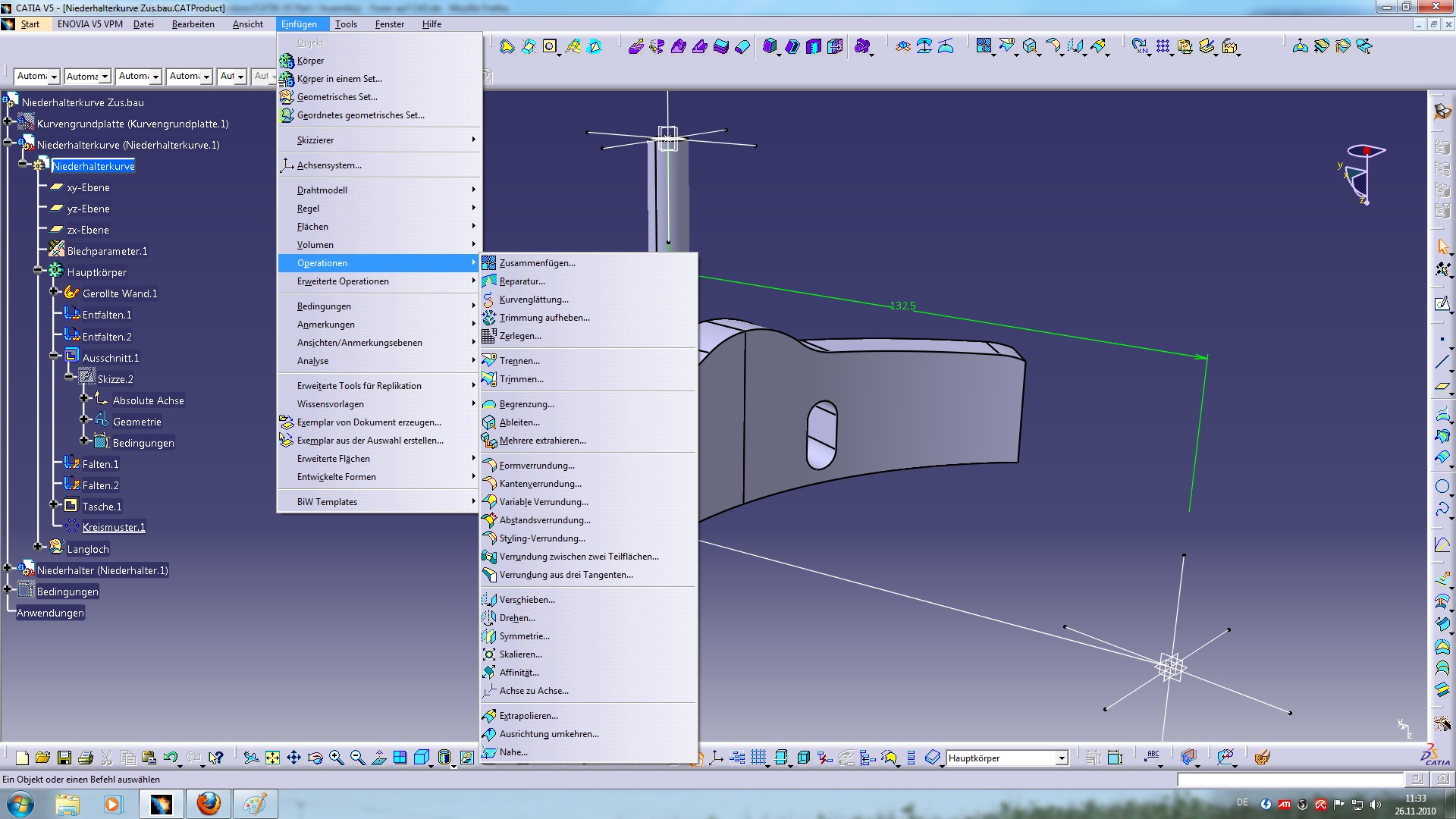Save the document with the floppy icon

click(x=64, y=758)
